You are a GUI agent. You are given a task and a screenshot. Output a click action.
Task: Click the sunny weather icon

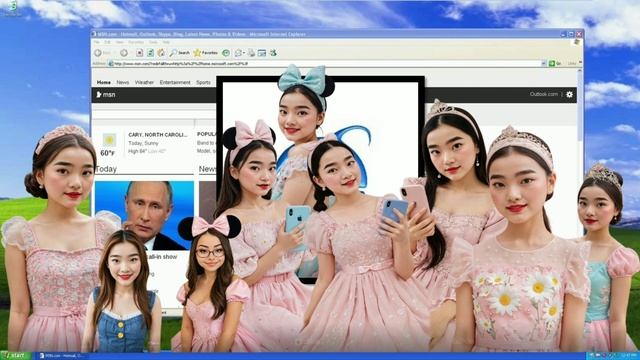(109, 140)
